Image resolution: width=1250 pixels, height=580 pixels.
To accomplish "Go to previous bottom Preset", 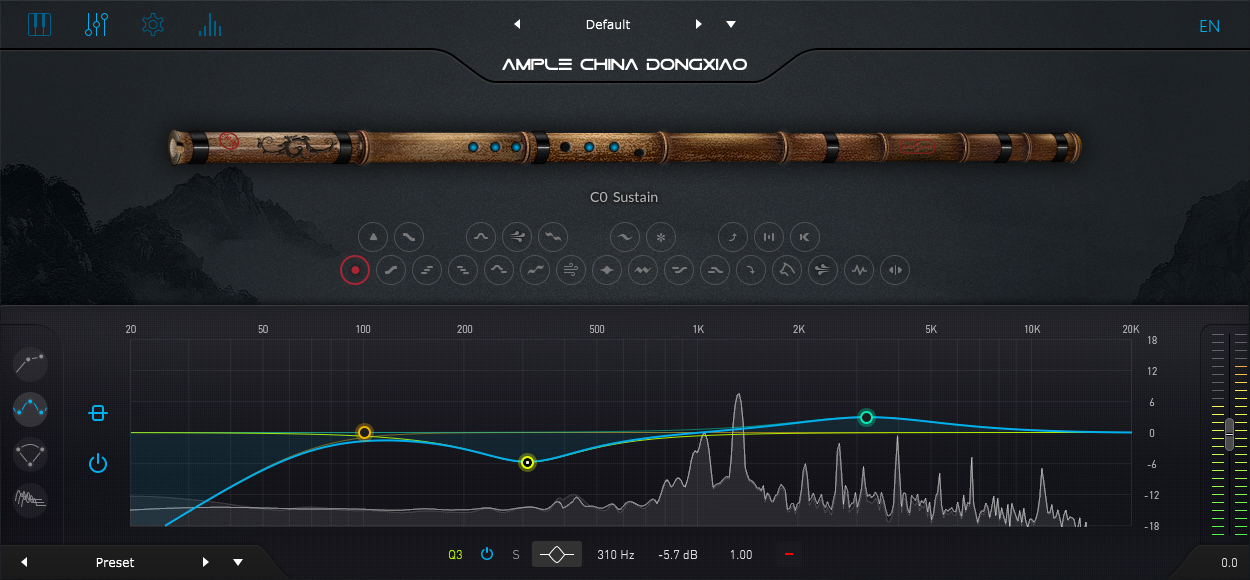I will tap(24, 562).
